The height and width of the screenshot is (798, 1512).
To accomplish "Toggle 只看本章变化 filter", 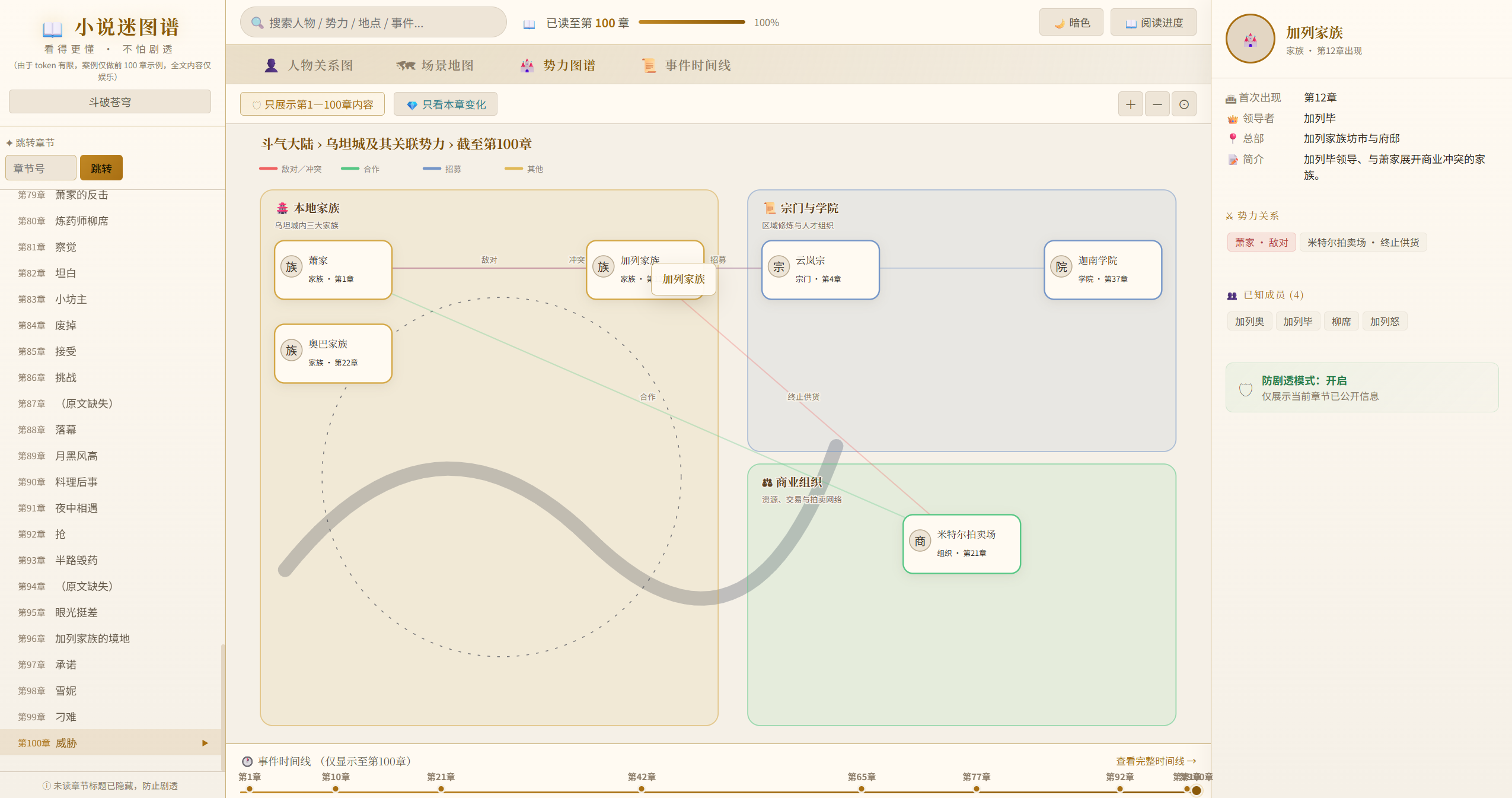I will click(445, 104).
